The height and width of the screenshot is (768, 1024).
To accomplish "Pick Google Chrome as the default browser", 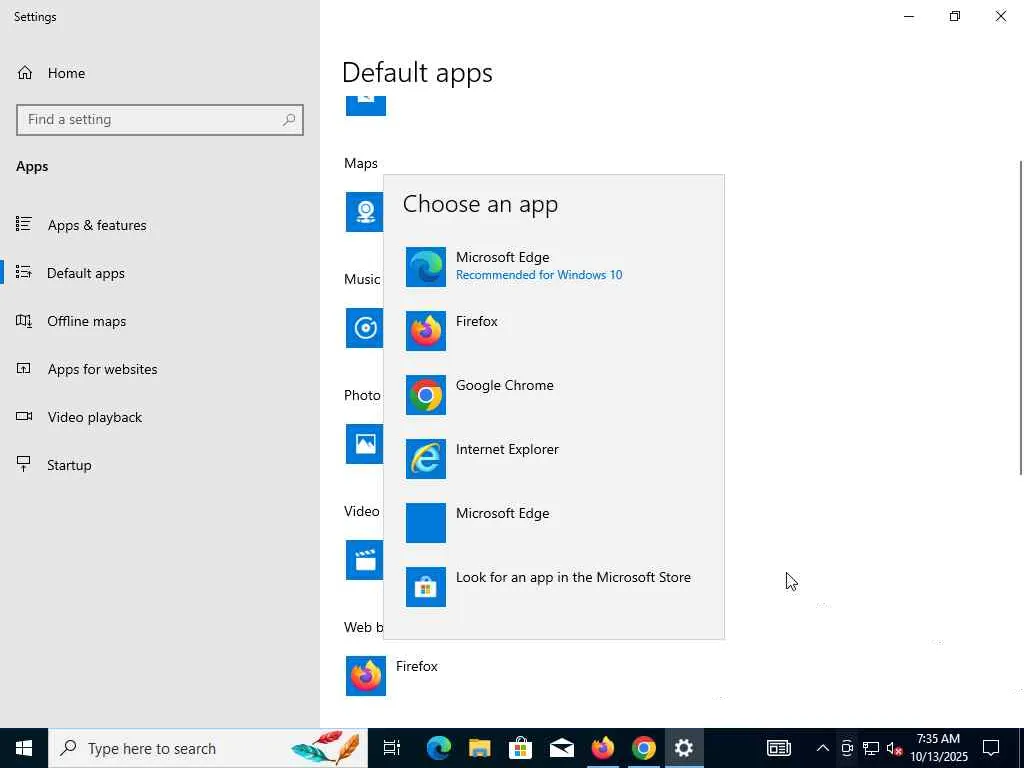I will coord(553,394).
